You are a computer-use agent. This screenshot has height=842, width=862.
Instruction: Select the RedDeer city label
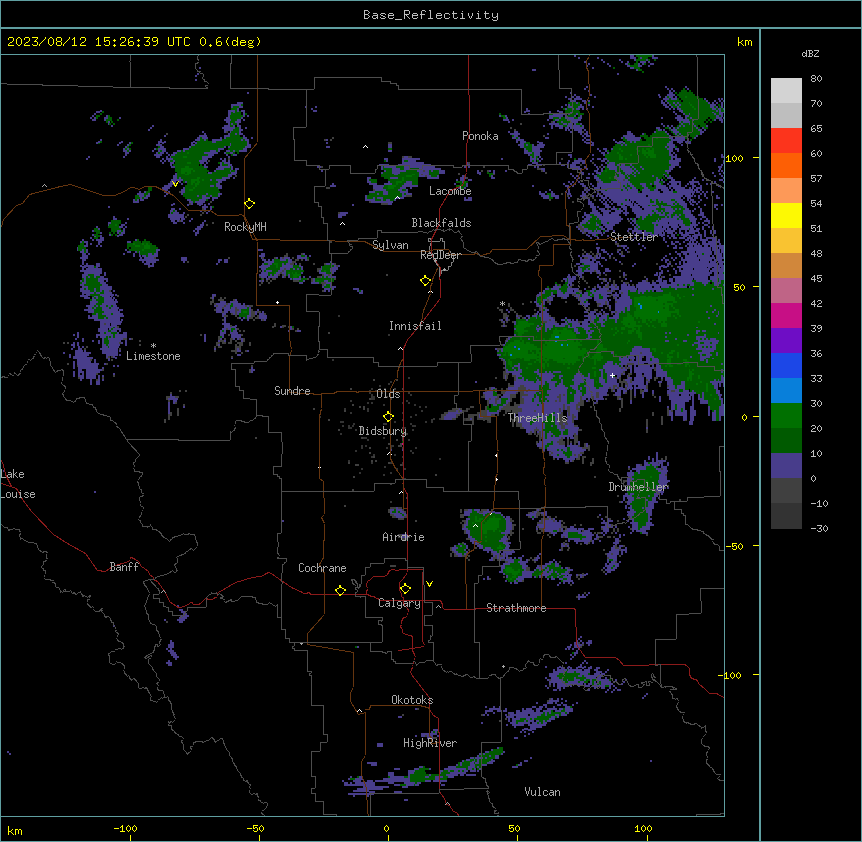(x=440, y=255)
